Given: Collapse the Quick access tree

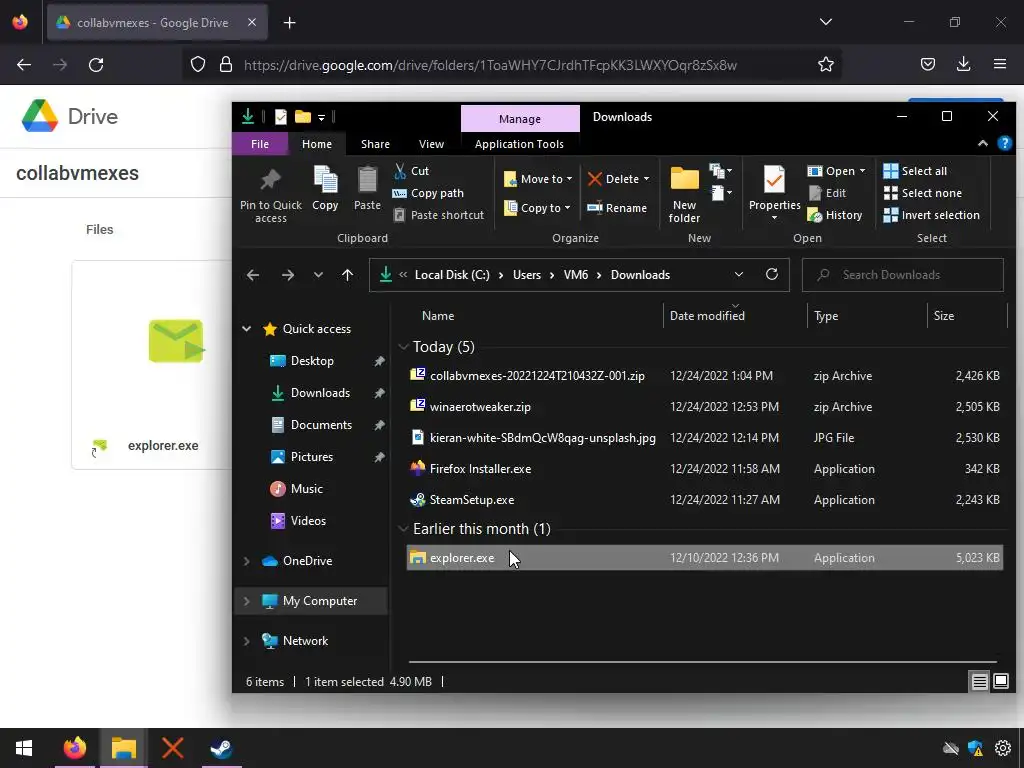Looking at the screenshot, I should coord(246,329).
